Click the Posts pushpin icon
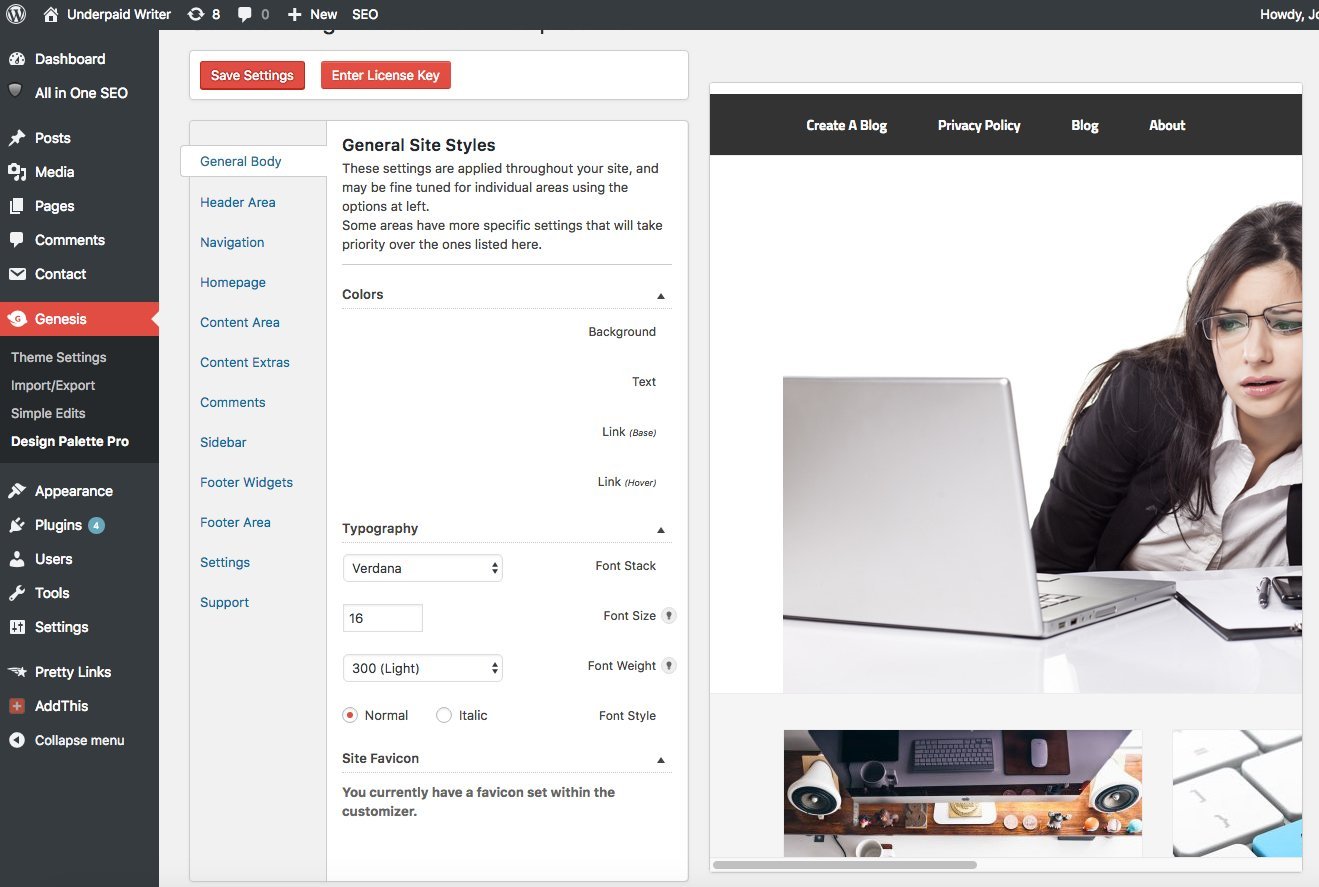This screenshot has height=887, width=1319. [x=17, y=138]
